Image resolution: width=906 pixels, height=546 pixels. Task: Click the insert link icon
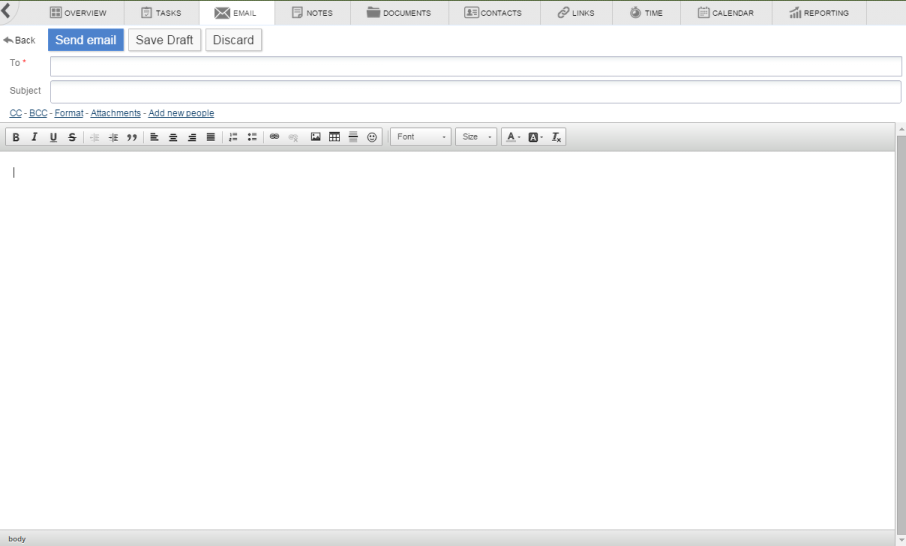click(275, 137)
